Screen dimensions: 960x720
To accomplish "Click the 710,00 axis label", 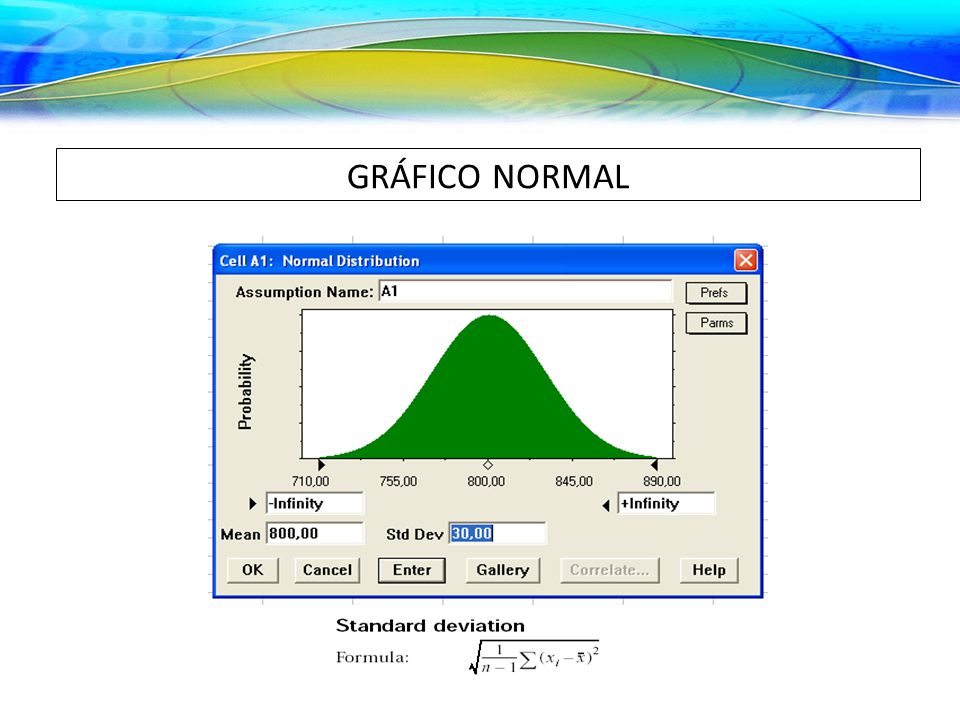I will [310, 481].
